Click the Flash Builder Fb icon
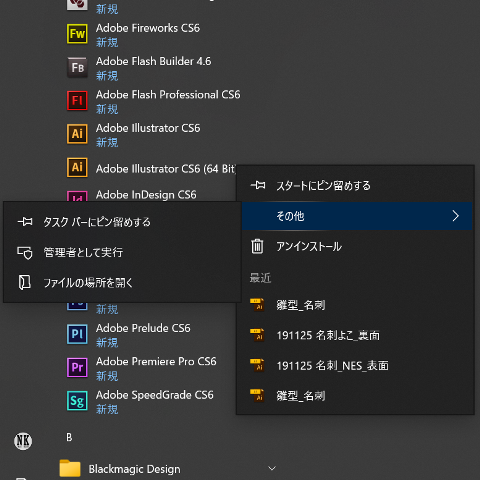 77,67
